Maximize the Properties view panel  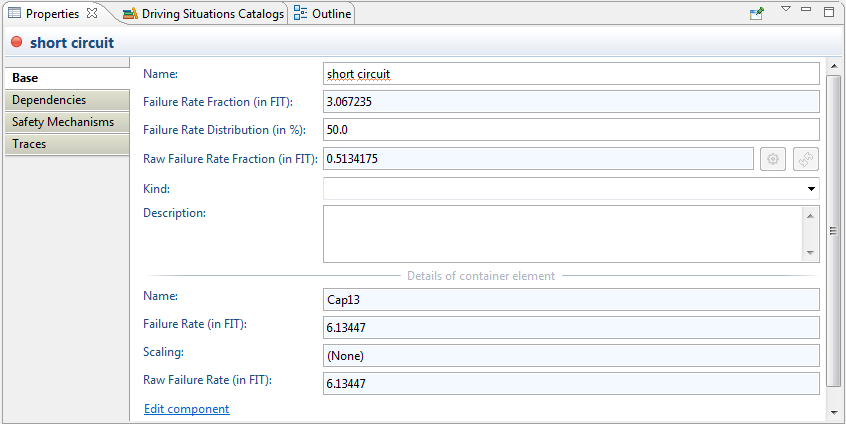pyautogui.click(x=828, y=11)
